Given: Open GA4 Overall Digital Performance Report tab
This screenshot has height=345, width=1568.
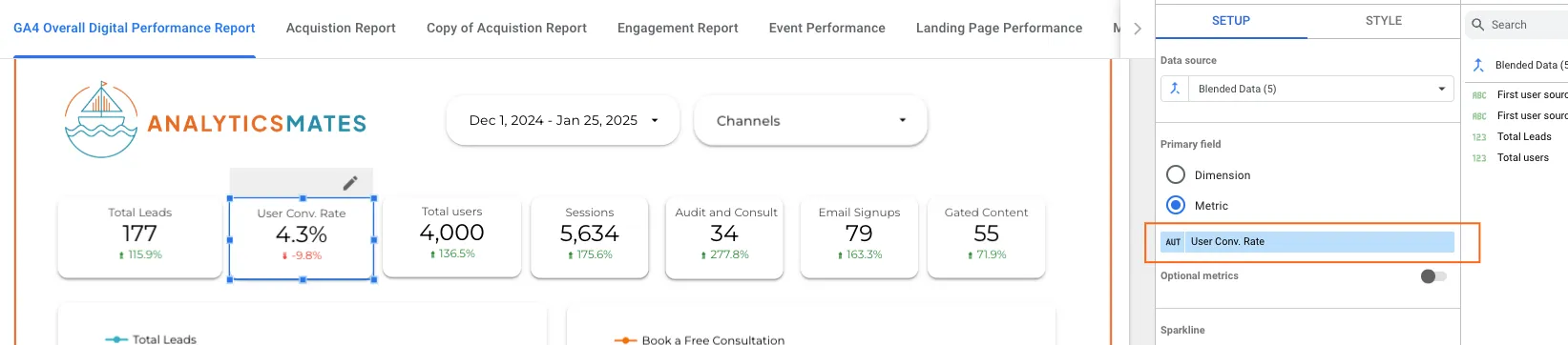Looking at the screenshot, I should point(135,29).
